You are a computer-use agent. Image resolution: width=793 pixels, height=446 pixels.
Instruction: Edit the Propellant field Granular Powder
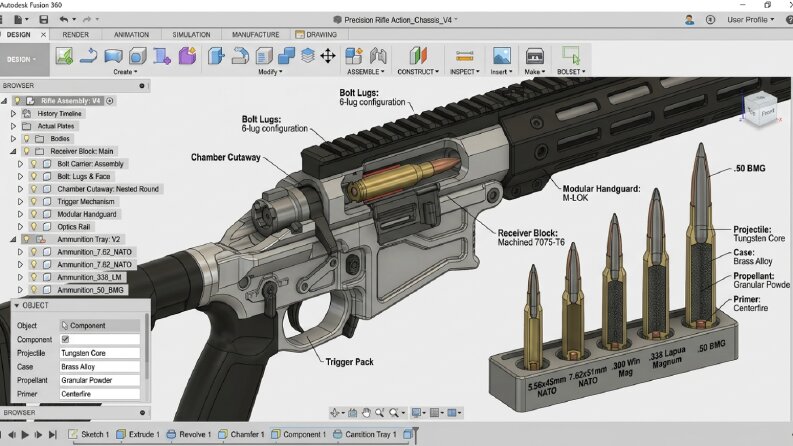pyautogui.click(x=100, y=380)
